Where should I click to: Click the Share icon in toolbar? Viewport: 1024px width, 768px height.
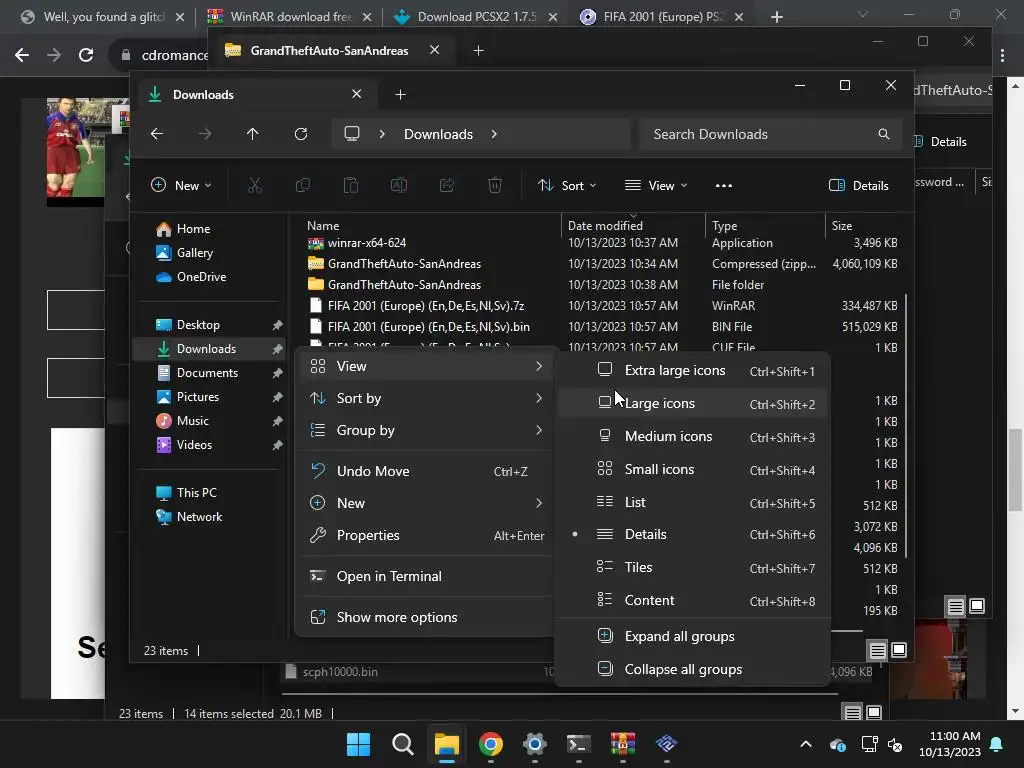pyautogui.click(x=447, y=185)
